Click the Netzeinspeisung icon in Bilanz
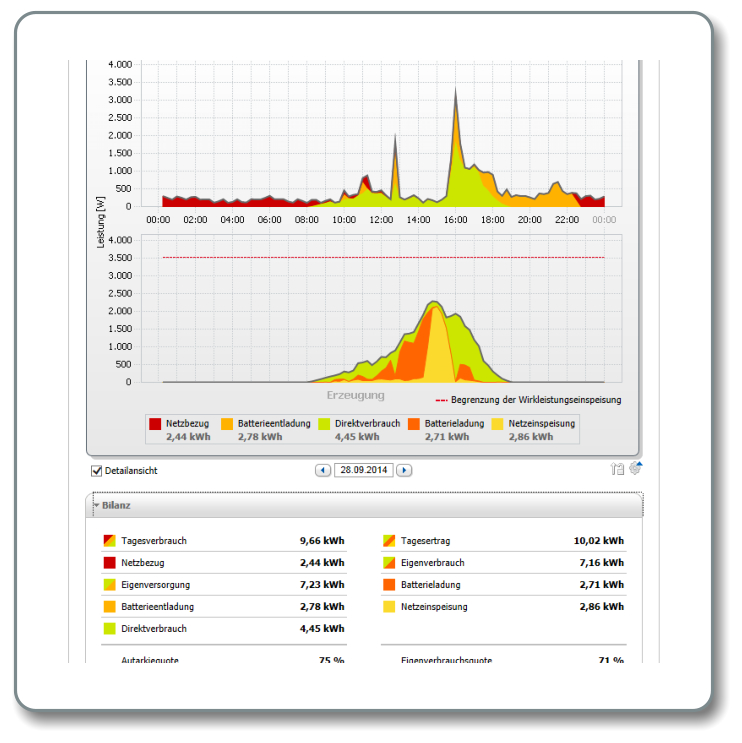 (389, 607)
